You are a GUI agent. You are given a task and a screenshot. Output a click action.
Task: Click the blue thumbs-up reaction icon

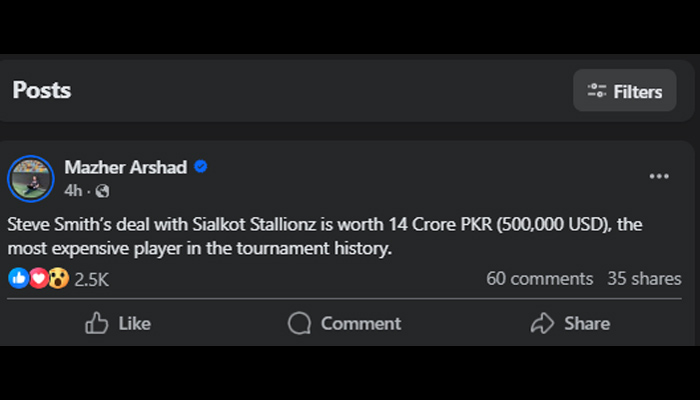point(18,278)
